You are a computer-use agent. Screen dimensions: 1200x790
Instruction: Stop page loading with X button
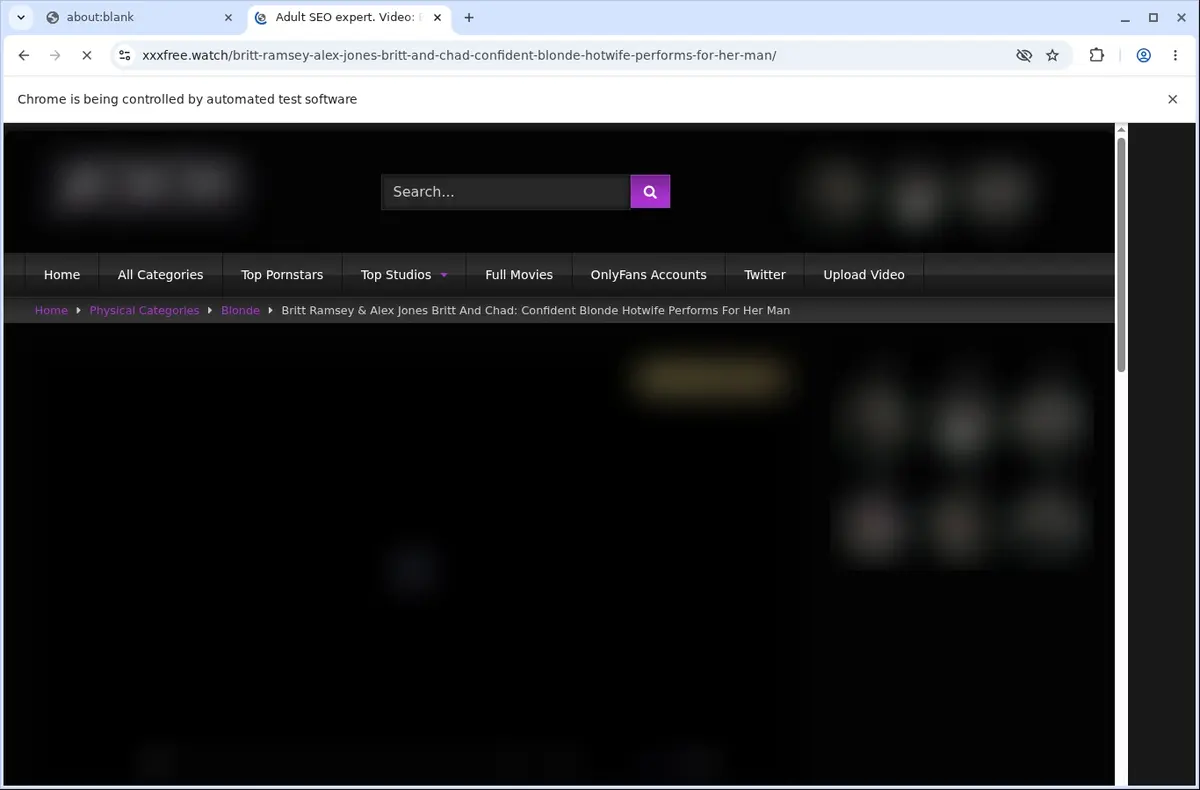[87, 56]
